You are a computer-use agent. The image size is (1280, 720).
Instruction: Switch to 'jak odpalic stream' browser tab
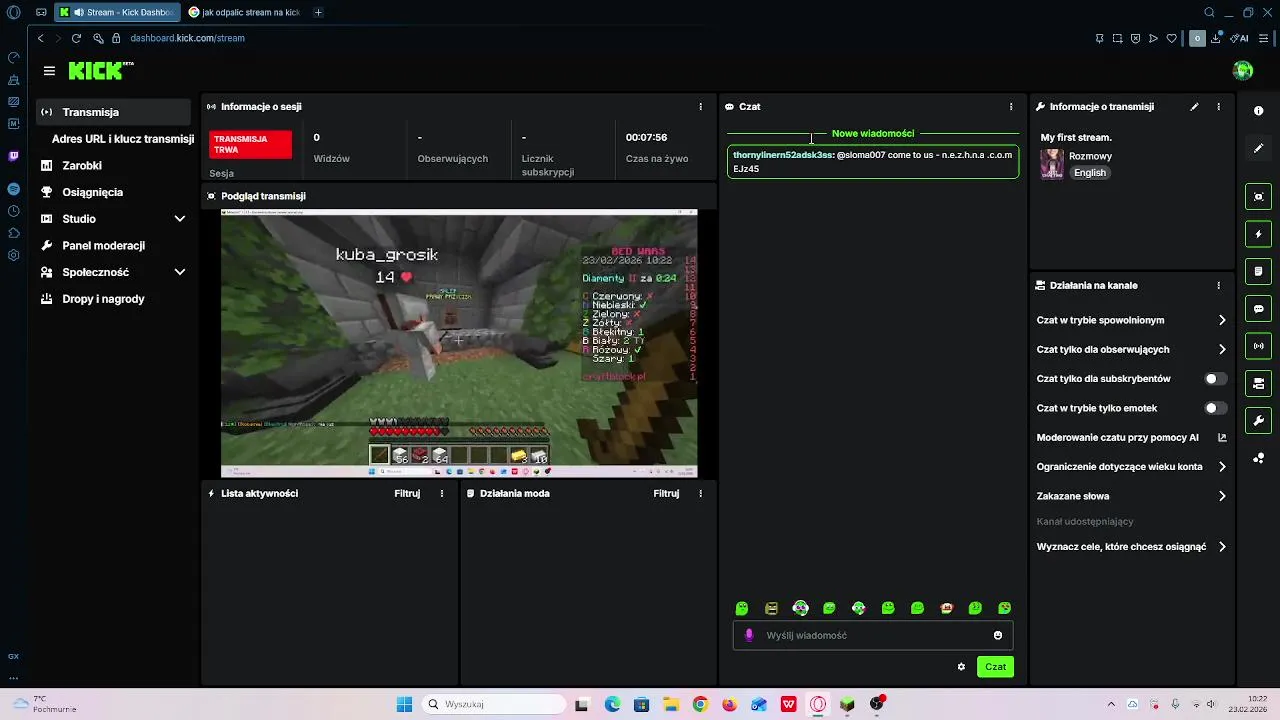(244, 12)
